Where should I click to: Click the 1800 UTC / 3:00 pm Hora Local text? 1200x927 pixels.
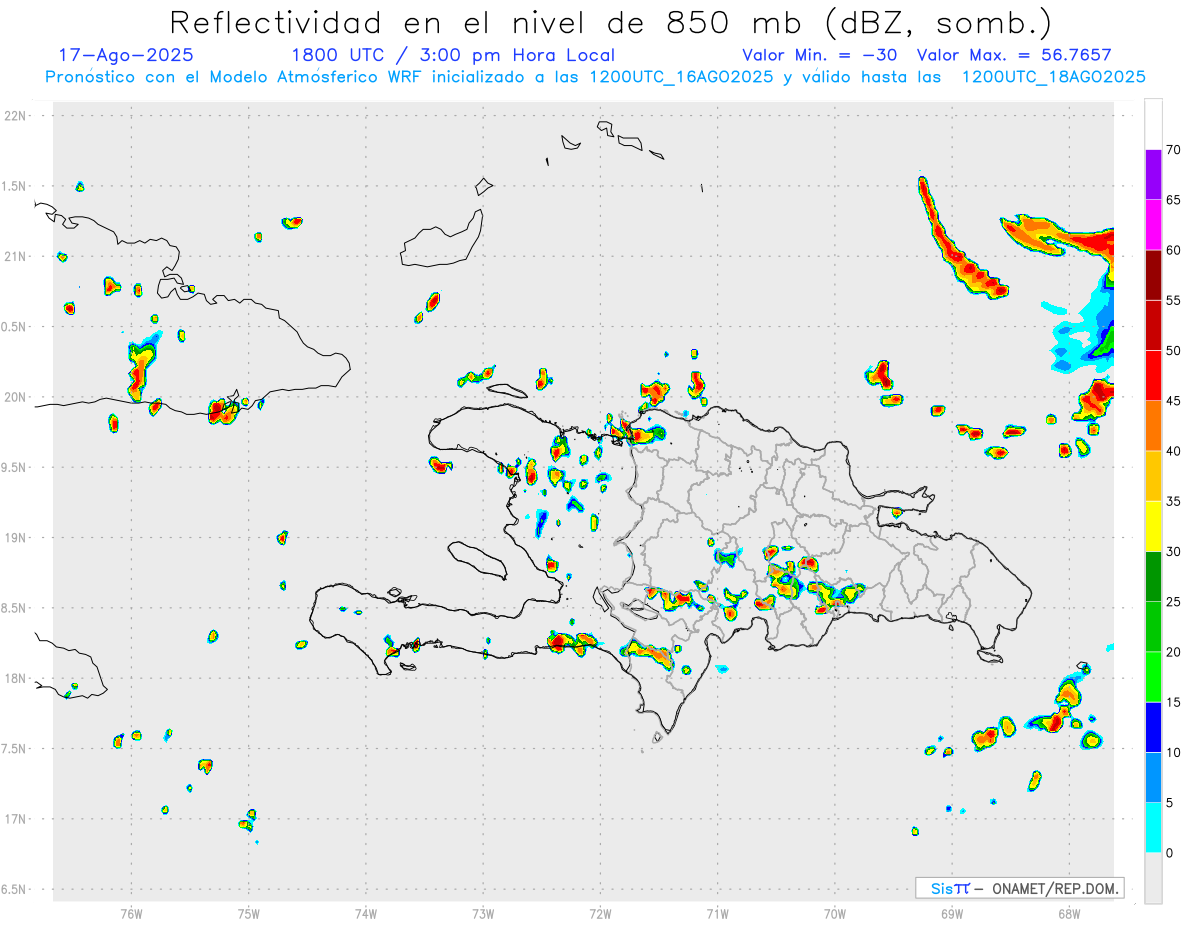click(x=453, y=56)
